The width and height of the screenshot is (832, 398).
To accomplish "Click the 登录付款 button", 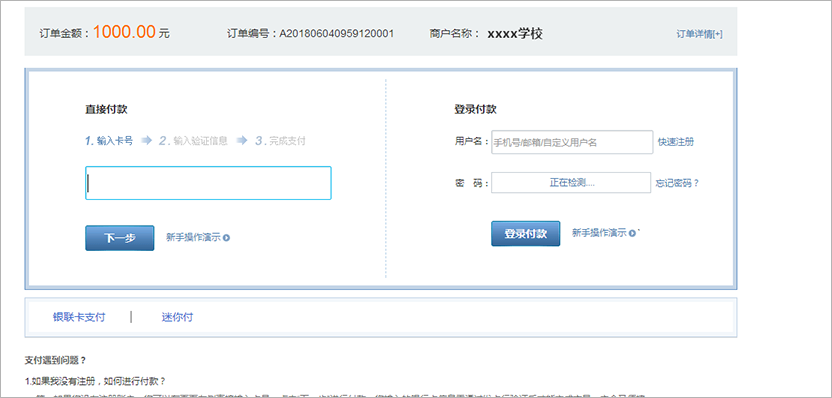I will (525, 233).
